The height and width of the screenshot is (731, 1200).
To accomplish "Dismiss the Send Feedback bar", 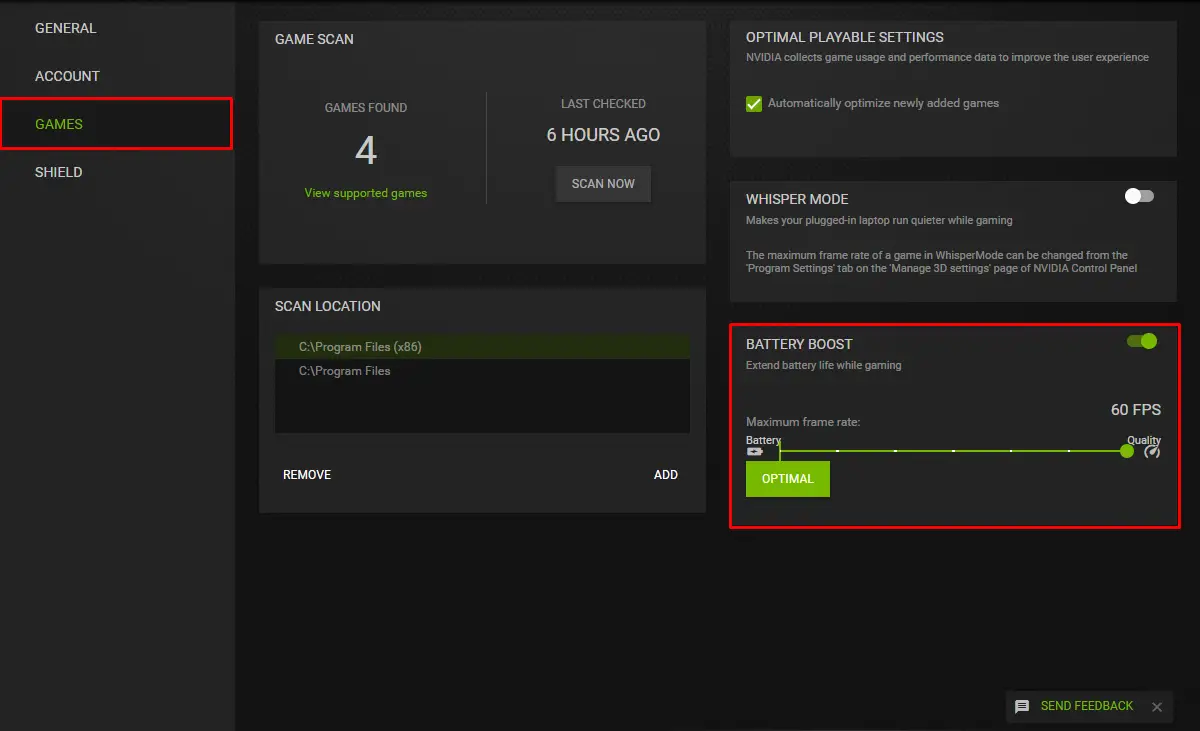I will pyautogui.click(x=1157, y=707).
